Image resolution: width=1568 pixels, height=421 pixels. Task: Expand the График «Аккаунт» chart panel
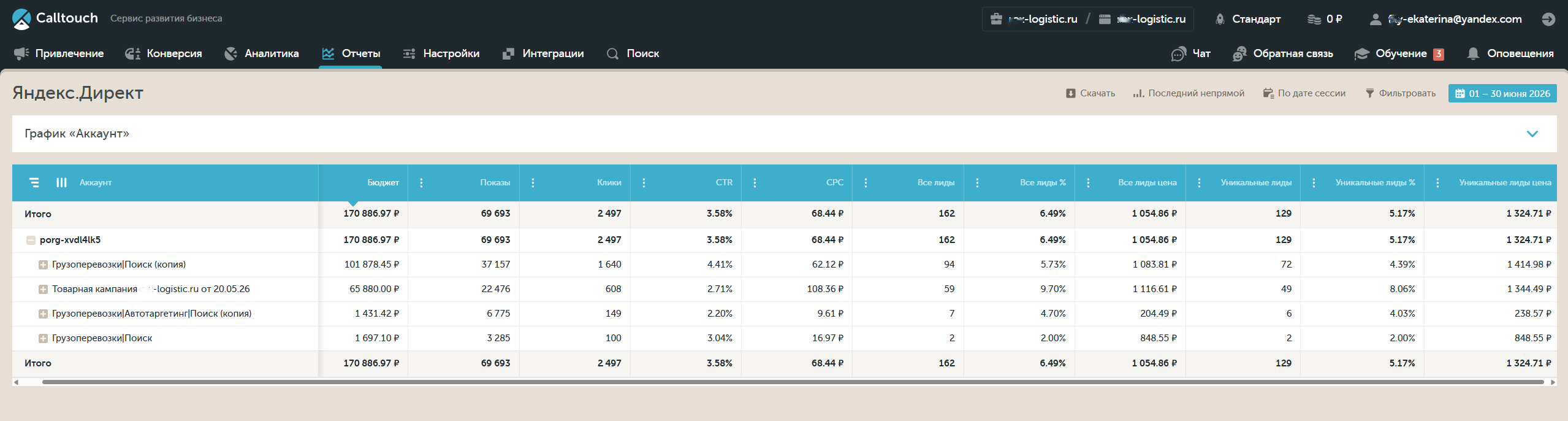click(x=1532, y=134)
